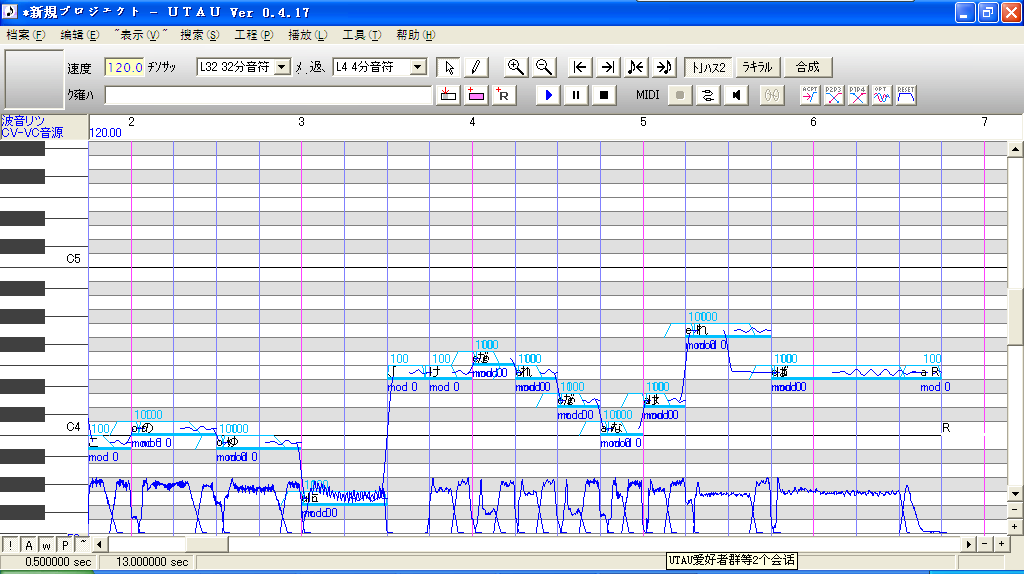The image size is (1024, 574).
Task: Toggle the 'w' view button
Action: 47,545
